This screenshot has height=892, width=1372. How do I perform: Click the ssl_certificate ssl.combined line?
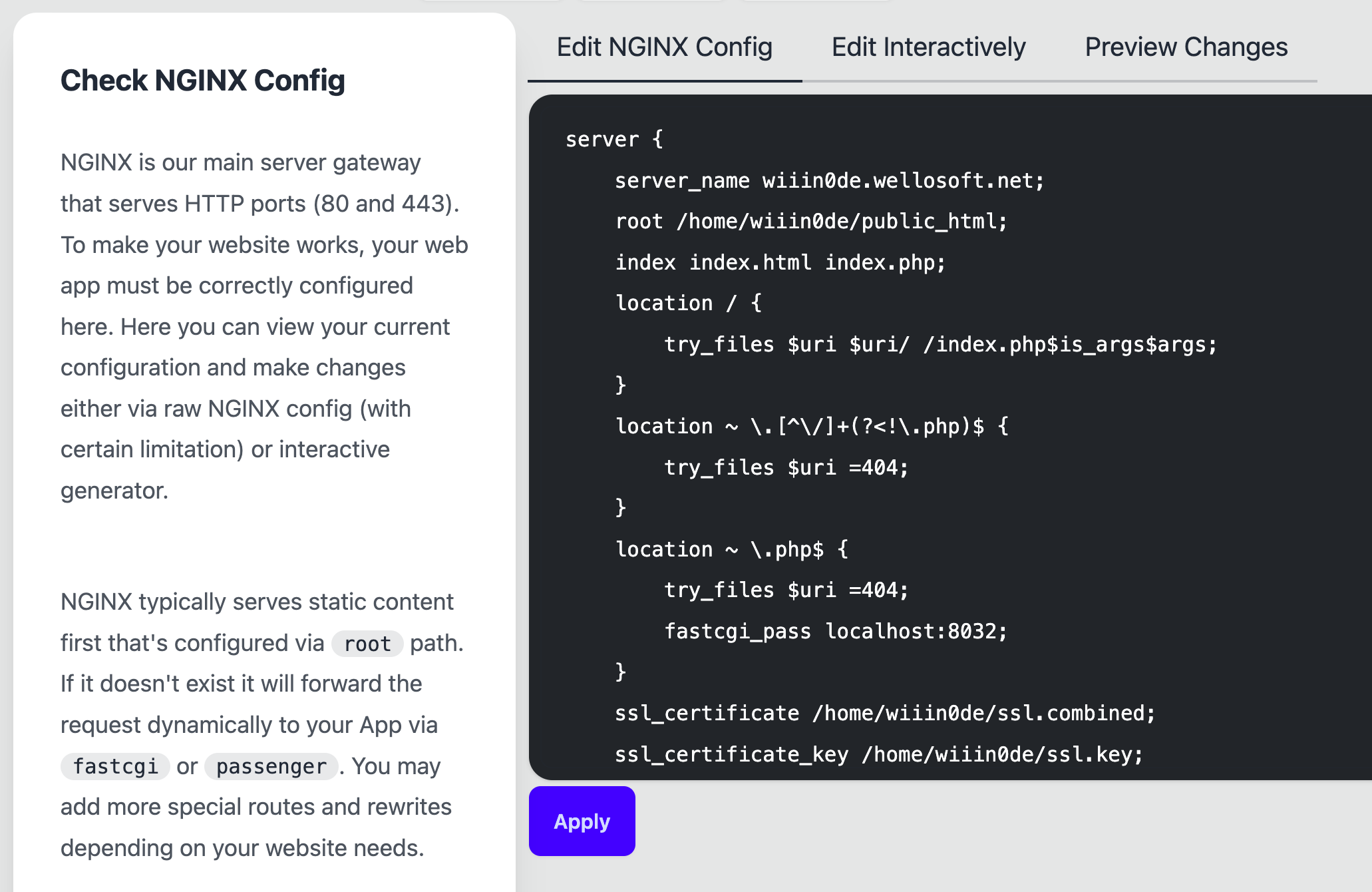[884, 713]
